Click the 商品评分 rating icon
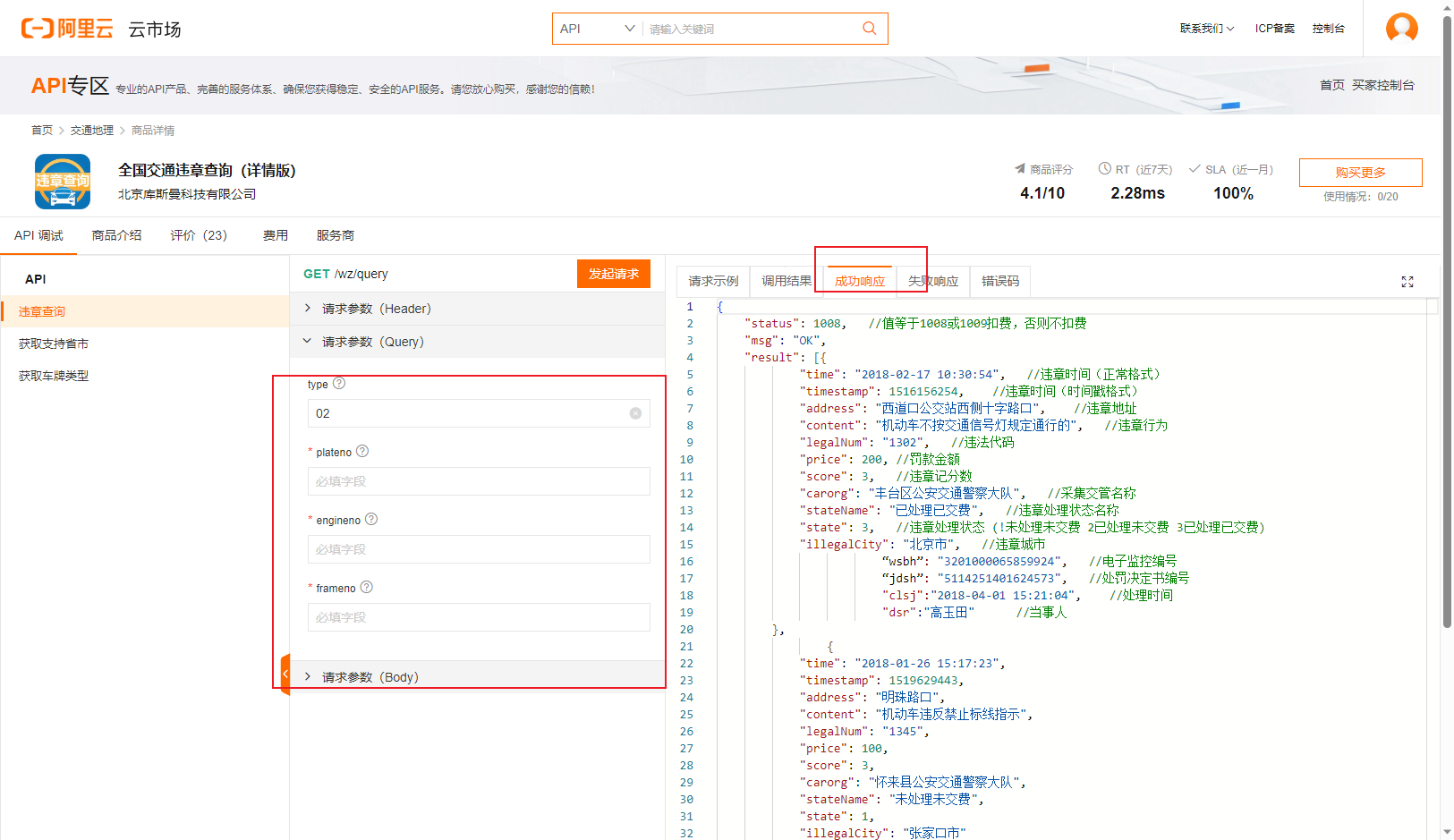This screenshot has height=840, width=1454. click(x=1019, y=169)
